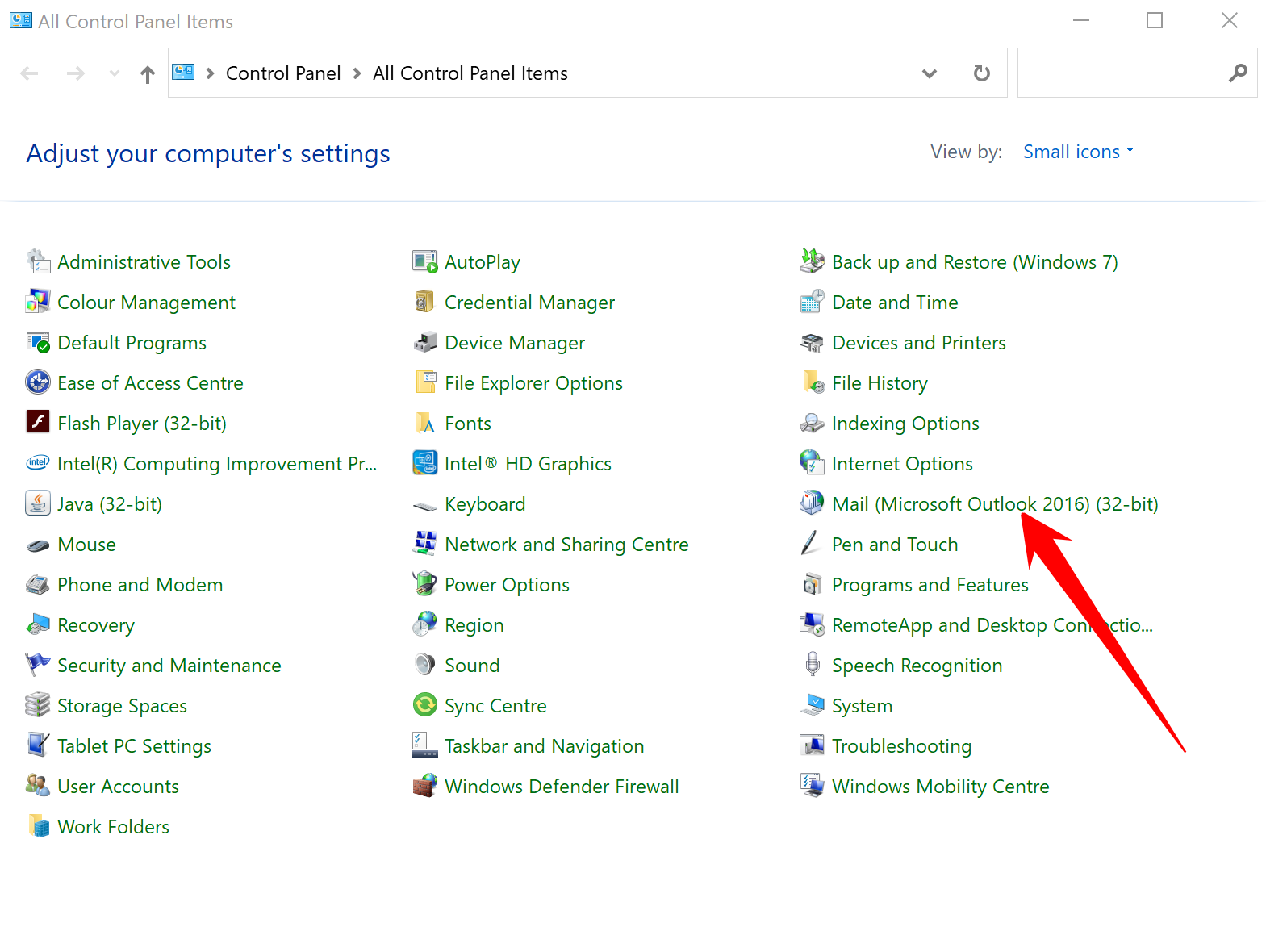Screen dimensions: 1266x952
Task: Click the Mouse icon
Action: (x=38, y=545)
